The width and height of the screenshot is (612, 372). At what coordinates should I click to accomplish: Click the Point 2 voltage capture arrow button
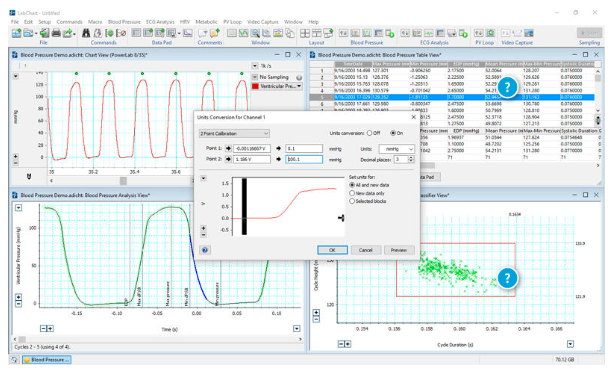[228, 159]
